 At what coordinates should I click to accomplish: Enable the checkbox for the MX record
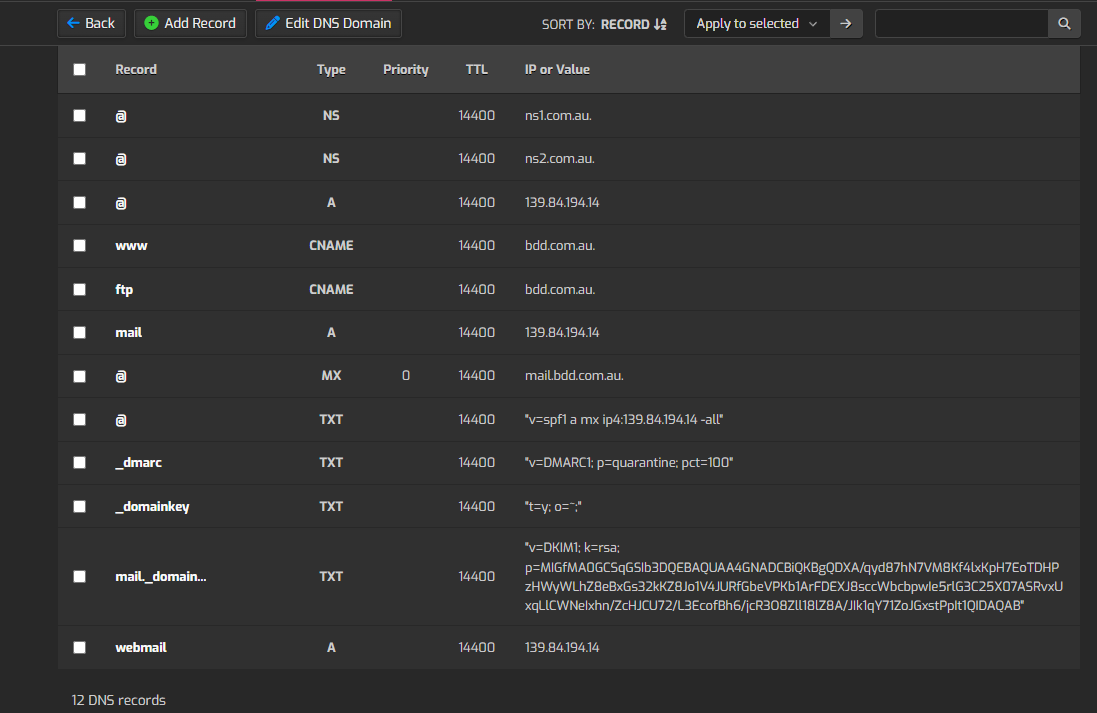point(80,376)
